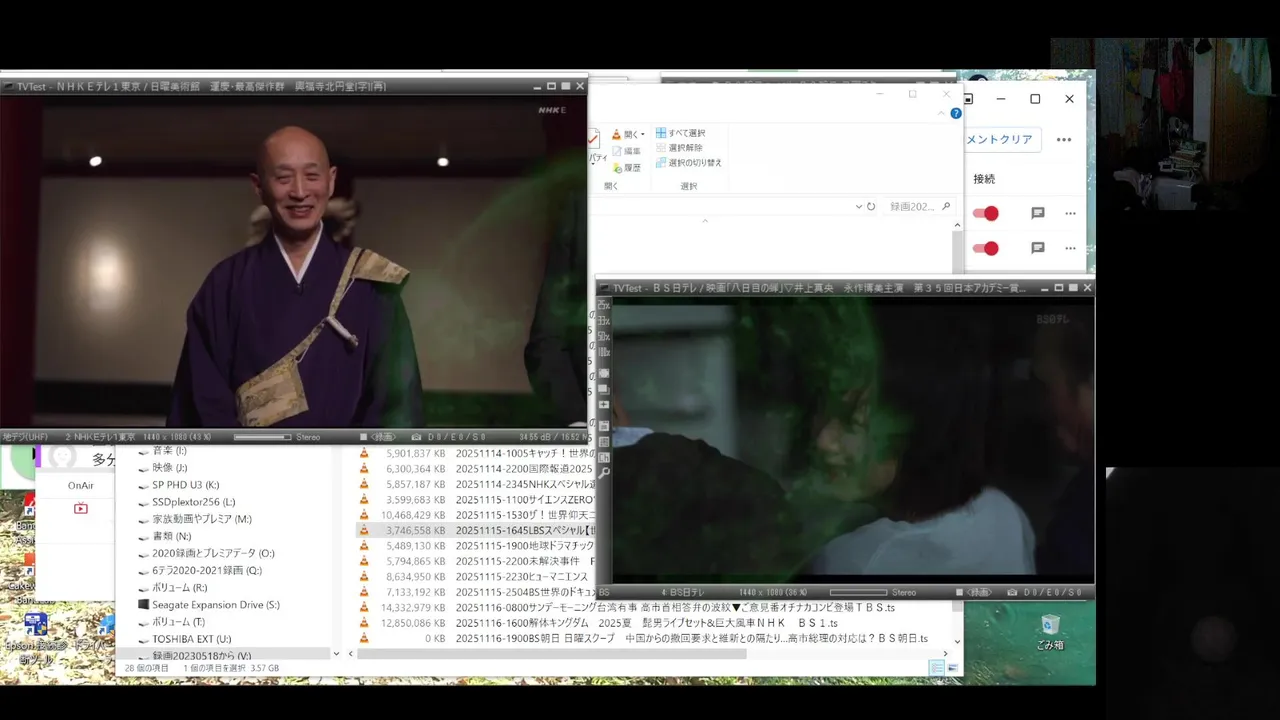Expand the 開く dropdown arrow
Image resolution: width=1280 pixels, height=720 pixels.
click(x=643, y=135)
